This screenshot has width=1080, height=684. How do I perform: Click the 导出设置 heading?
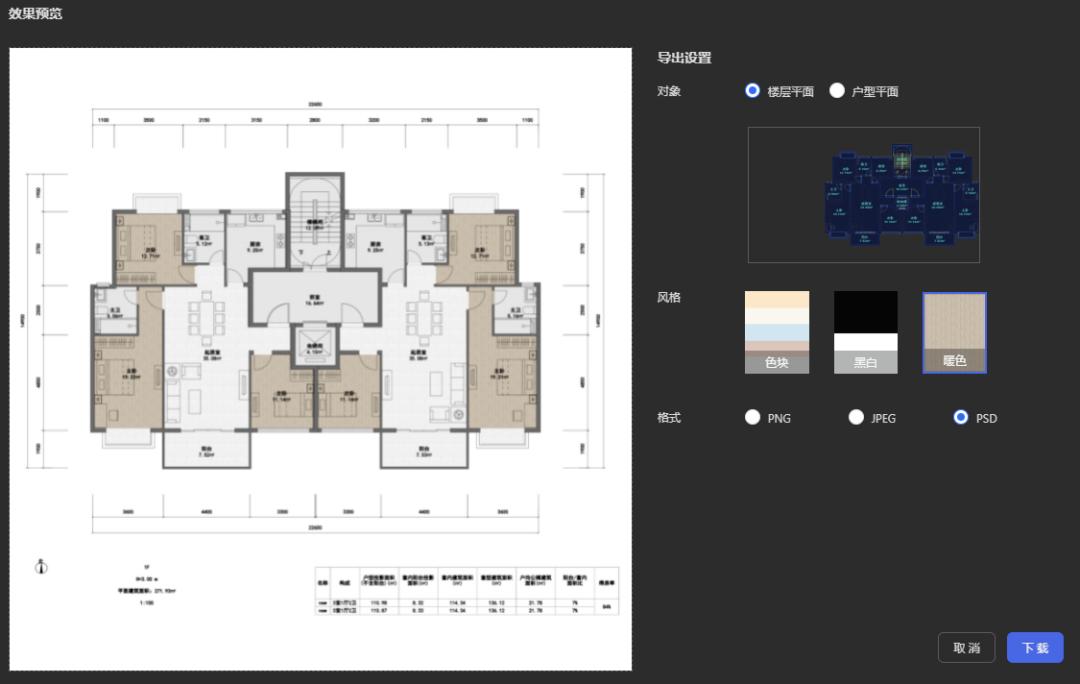[x=684, y=58]
